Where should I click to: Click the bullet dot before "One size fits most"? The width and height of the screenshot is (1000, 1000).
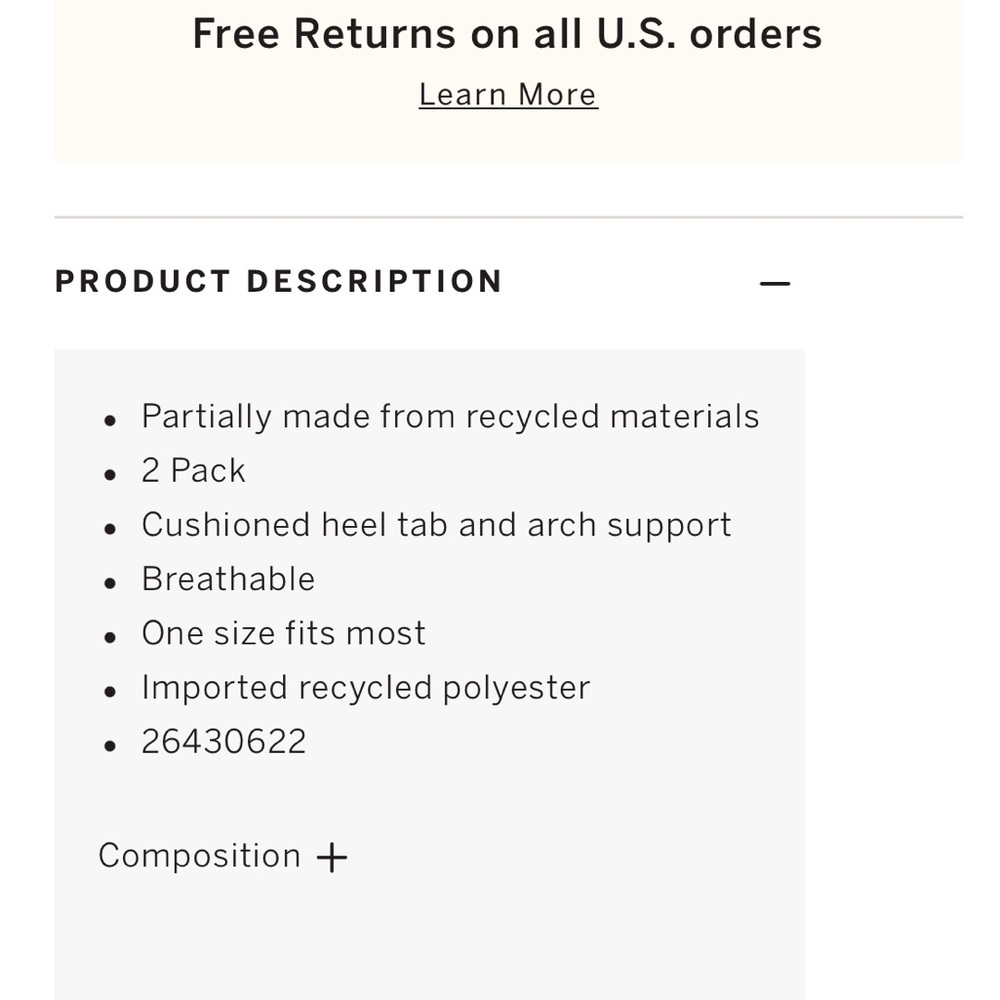111,637
